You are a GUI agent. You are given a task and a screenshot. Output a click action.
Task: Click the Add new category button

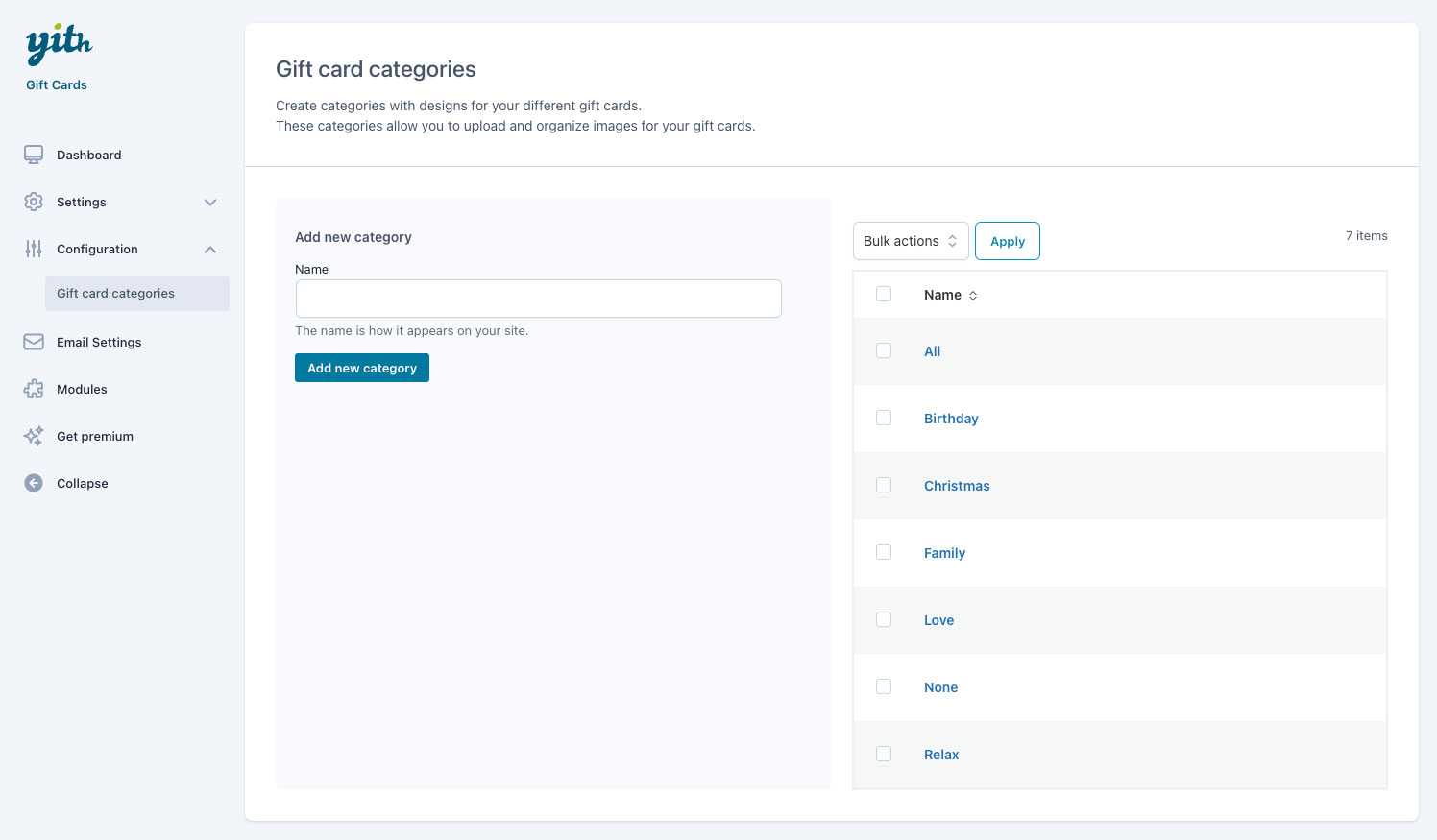click(x=362, y=368)
